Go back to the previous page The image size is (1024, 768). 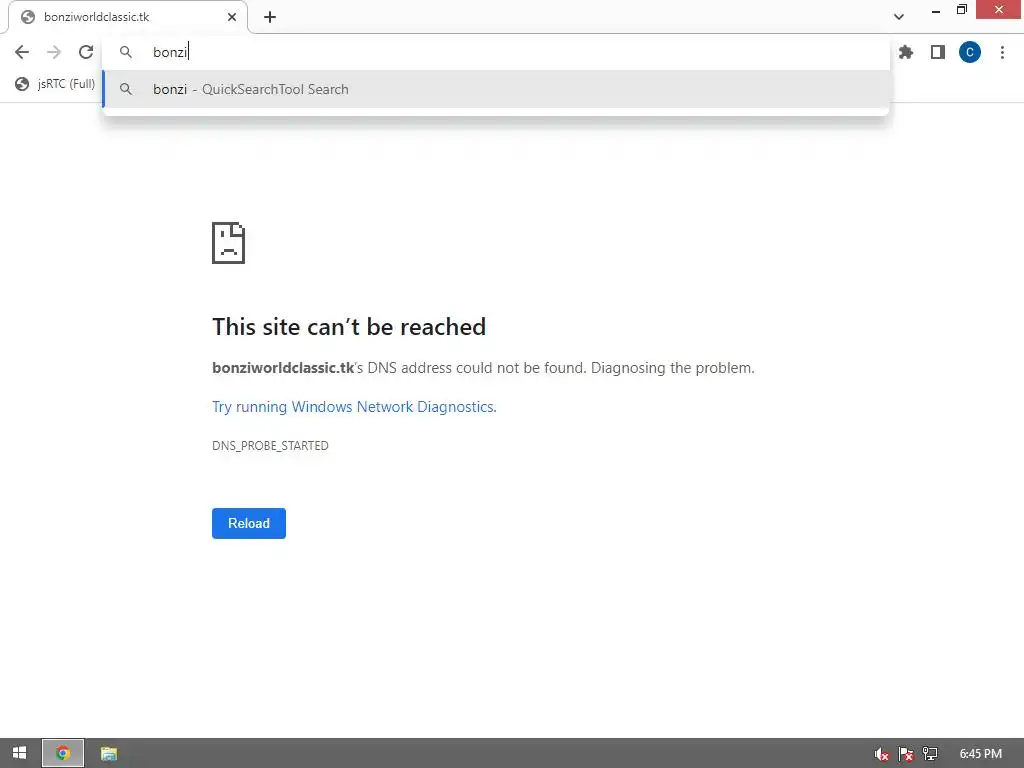tap(22, 52)
